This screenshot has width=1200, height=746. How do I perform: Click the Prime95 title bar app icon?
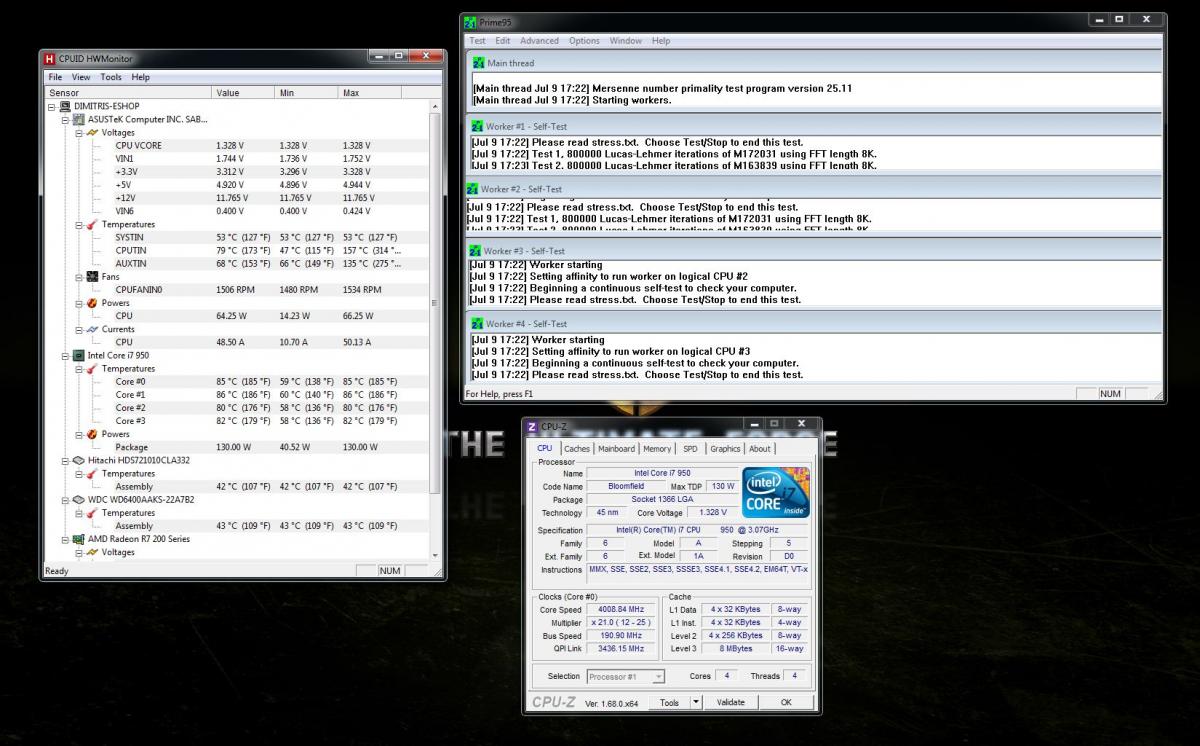pos(471,22)
